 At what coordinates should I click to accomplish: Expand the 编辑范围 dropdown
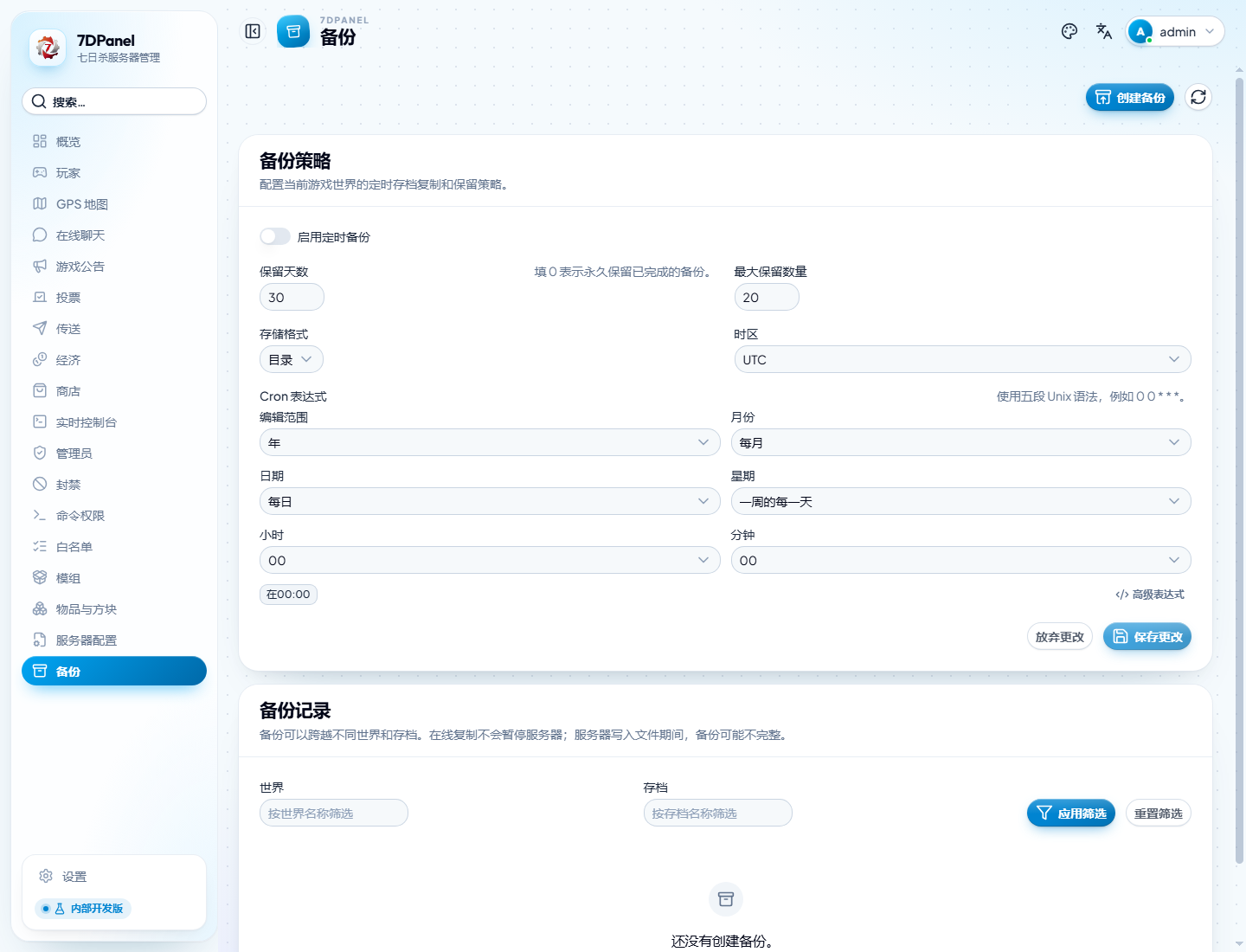click(490, 442)
